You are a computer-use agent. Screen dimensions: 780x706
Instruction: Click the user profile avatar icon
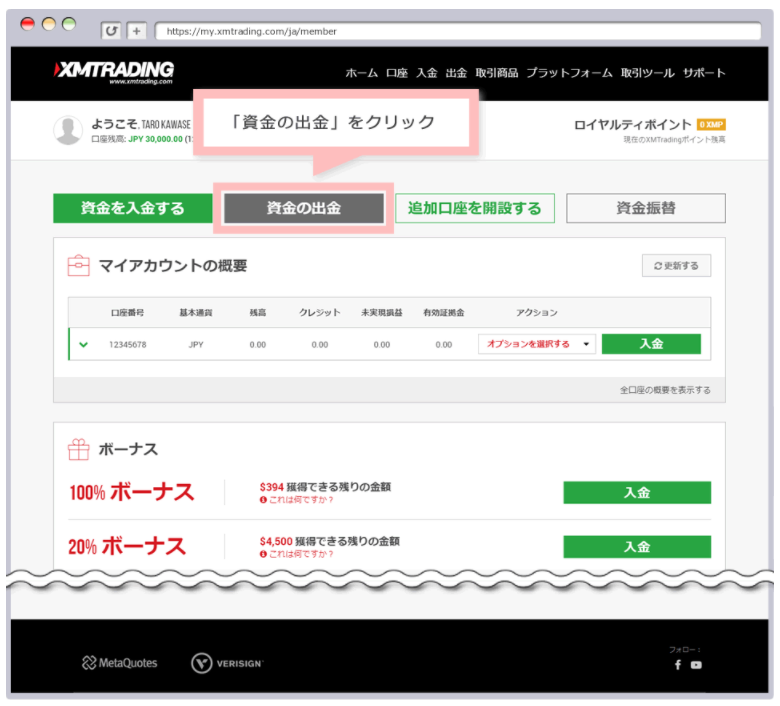coord(68,131)
